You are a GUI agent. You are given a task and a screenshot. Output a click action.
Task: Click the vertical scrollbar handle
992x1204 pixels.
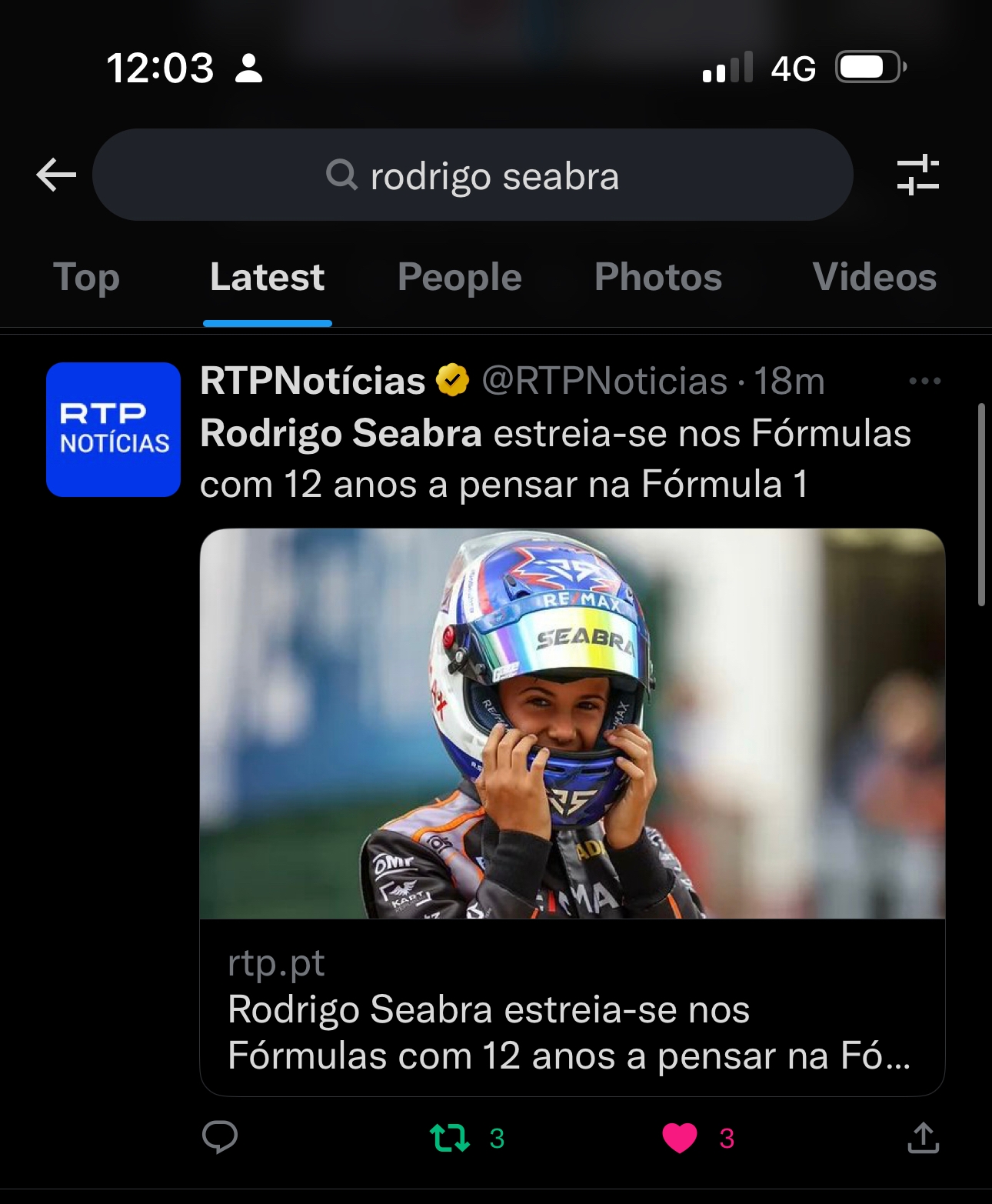(x=981, y=504)
